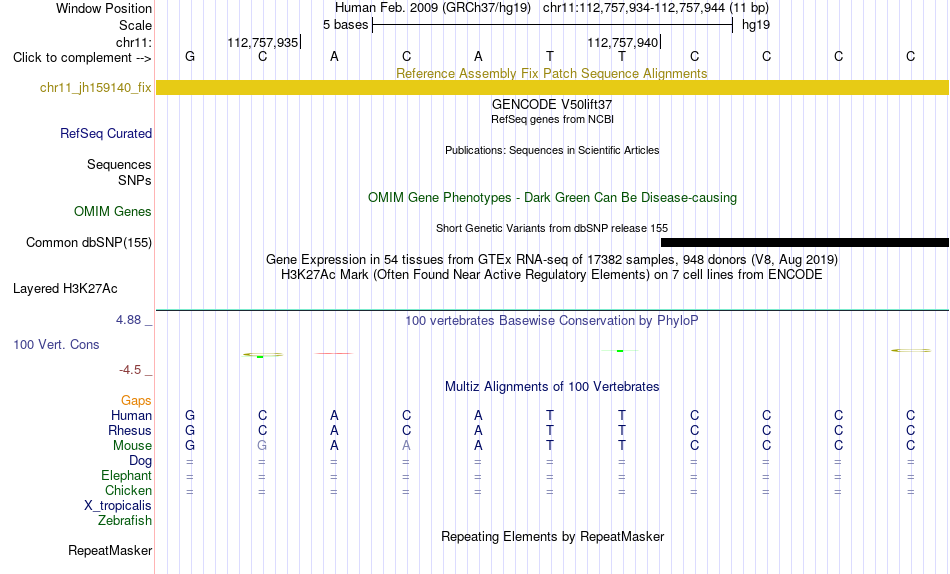The height and width of the screenshot is (574, 950).
Task: Select the Dog alignment row label
Action: pyautogui.click(x=141, y=461)
